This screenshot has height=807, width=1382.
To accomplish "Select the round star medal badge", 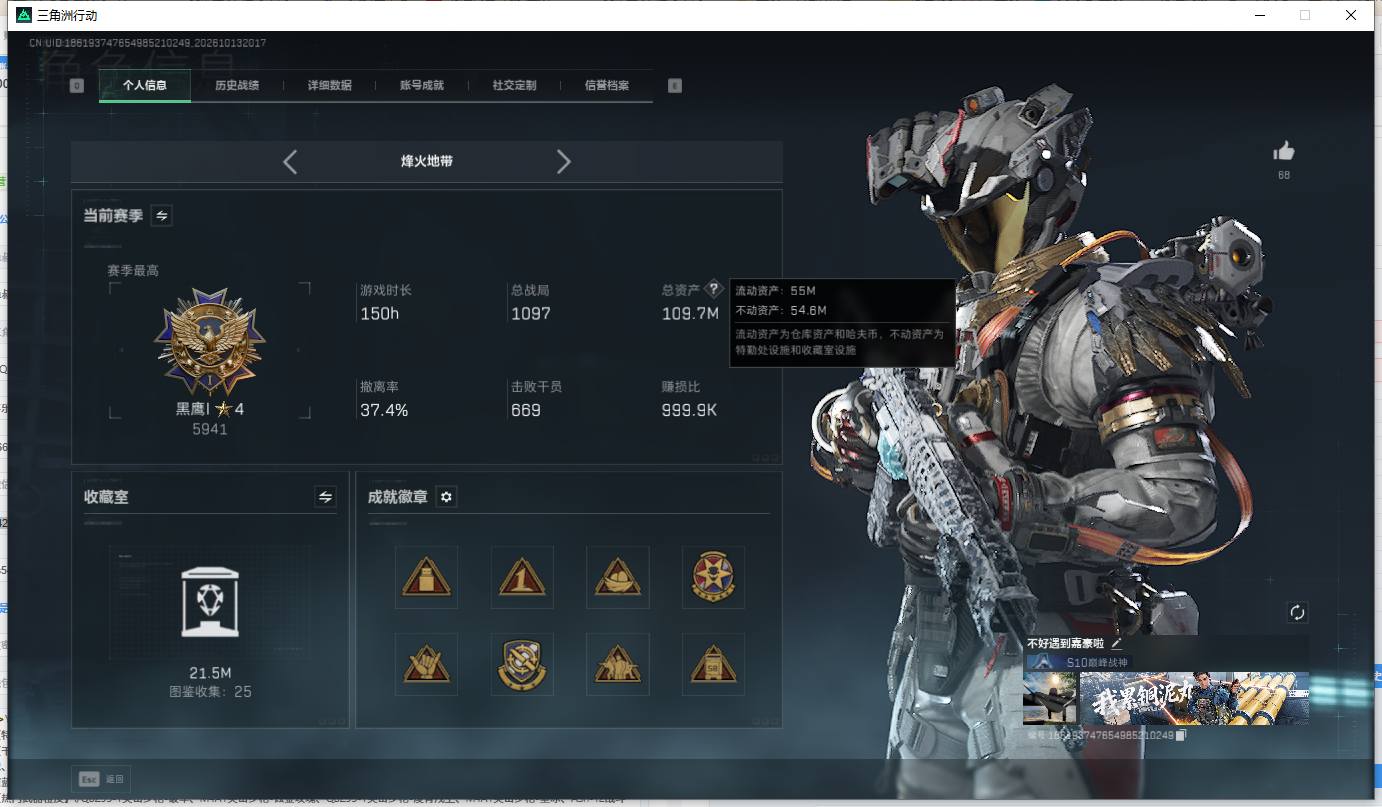I will point(713,577).
